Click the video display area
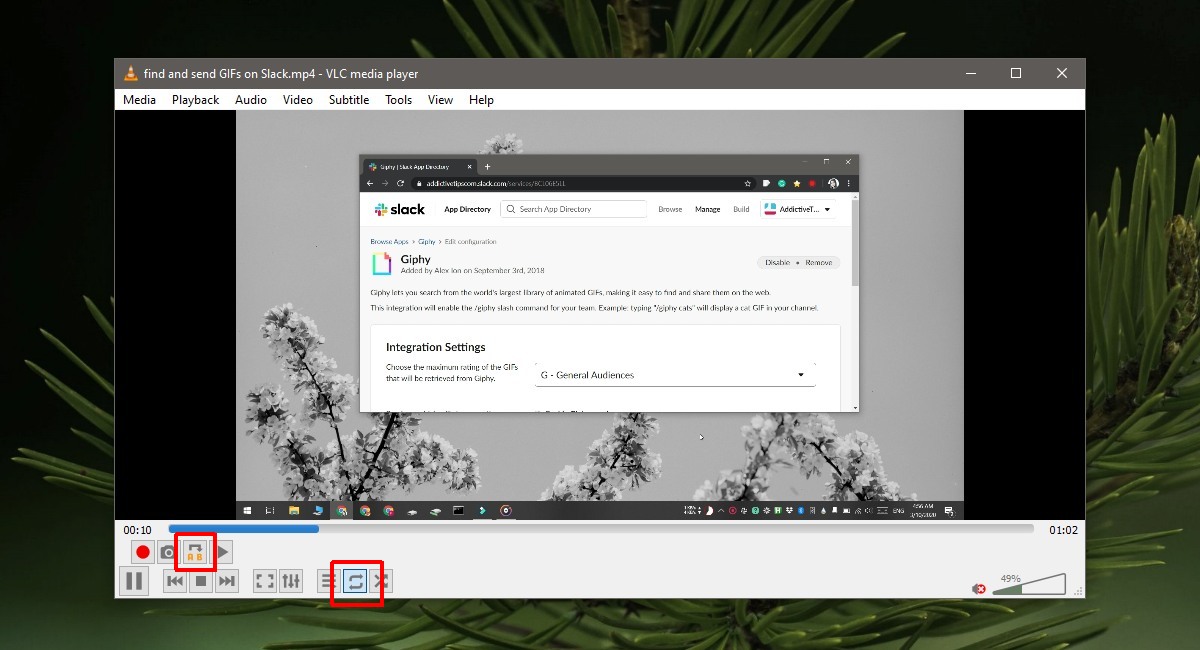This screenshot has height=650, width=1200. (x=600, y=315)
